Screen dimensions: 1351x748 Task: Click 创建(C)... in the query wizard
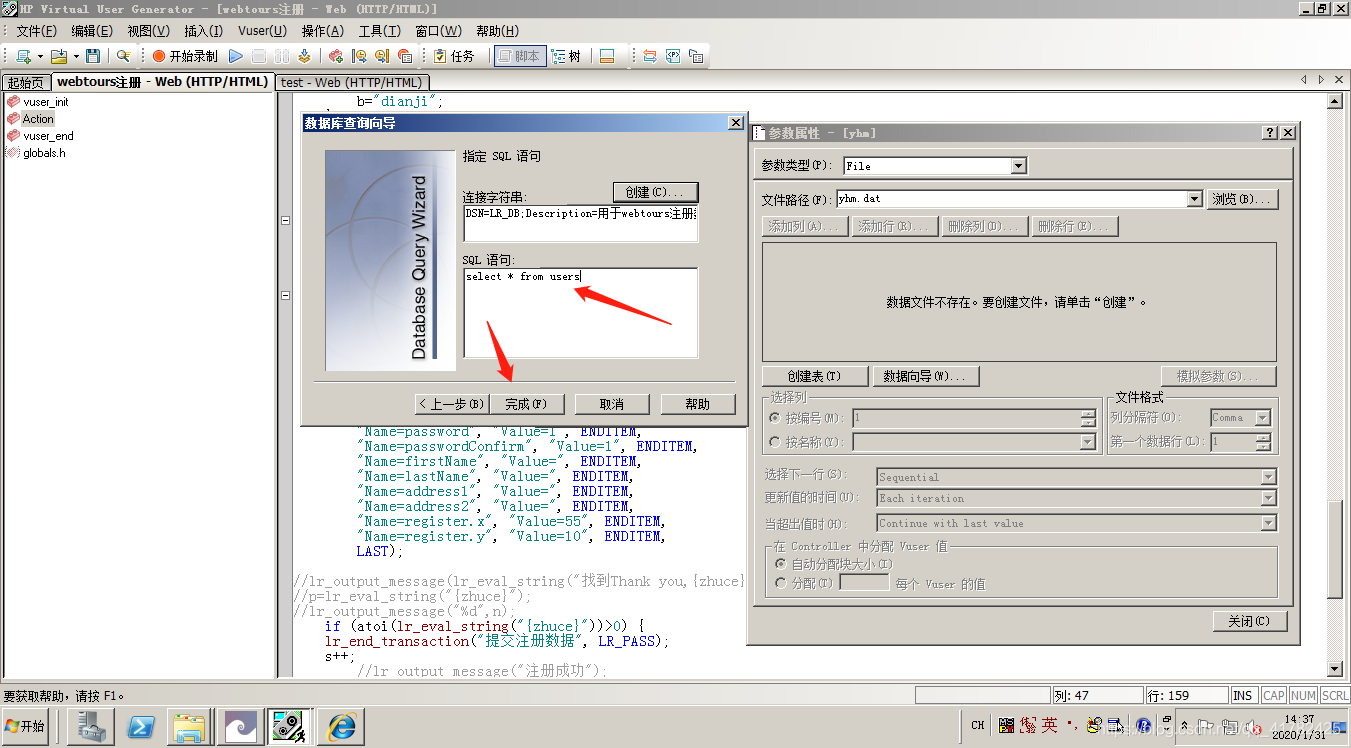[655, 192]
